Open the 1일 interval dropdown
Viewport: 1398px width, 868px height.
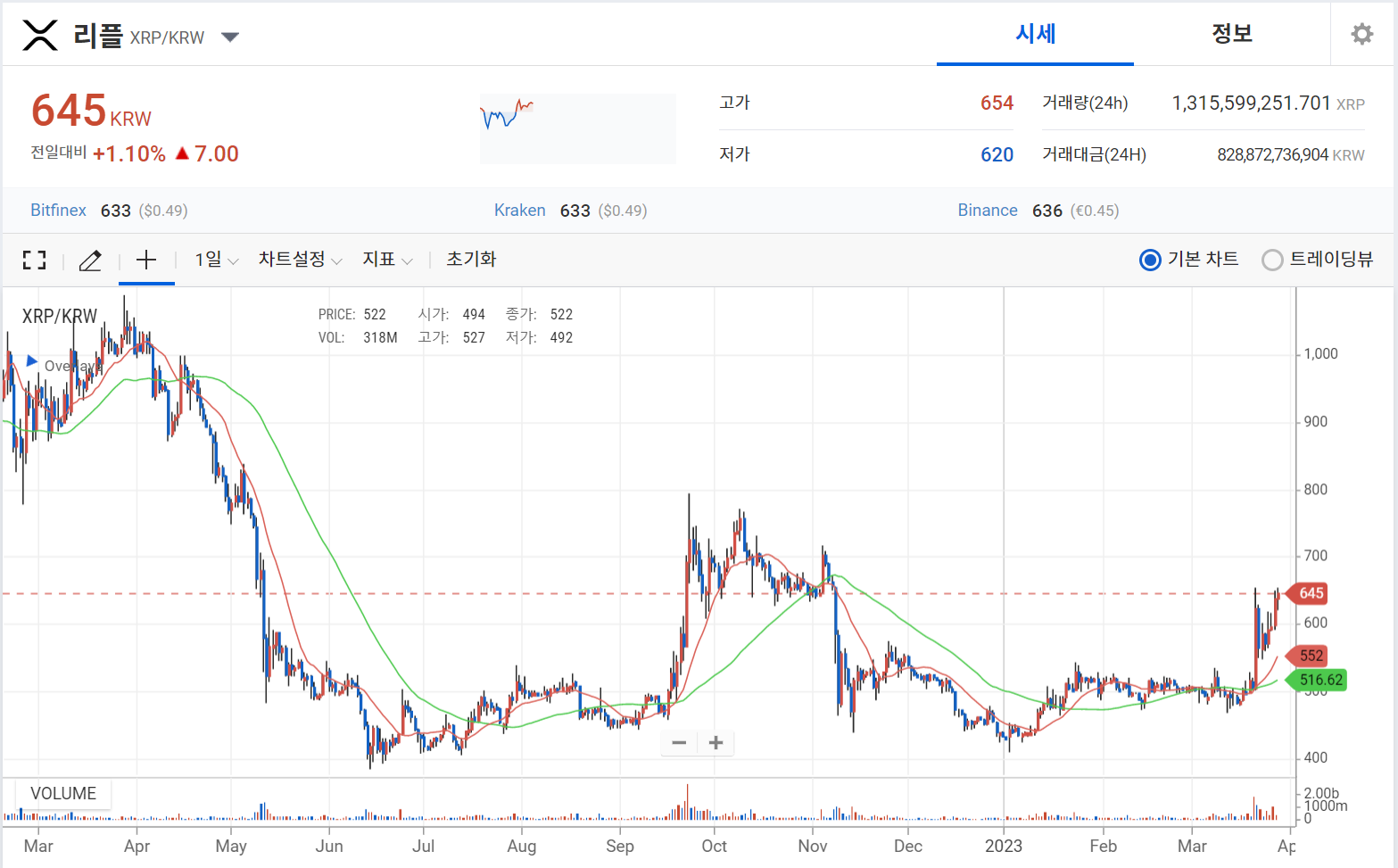click(x=217, y=260)
